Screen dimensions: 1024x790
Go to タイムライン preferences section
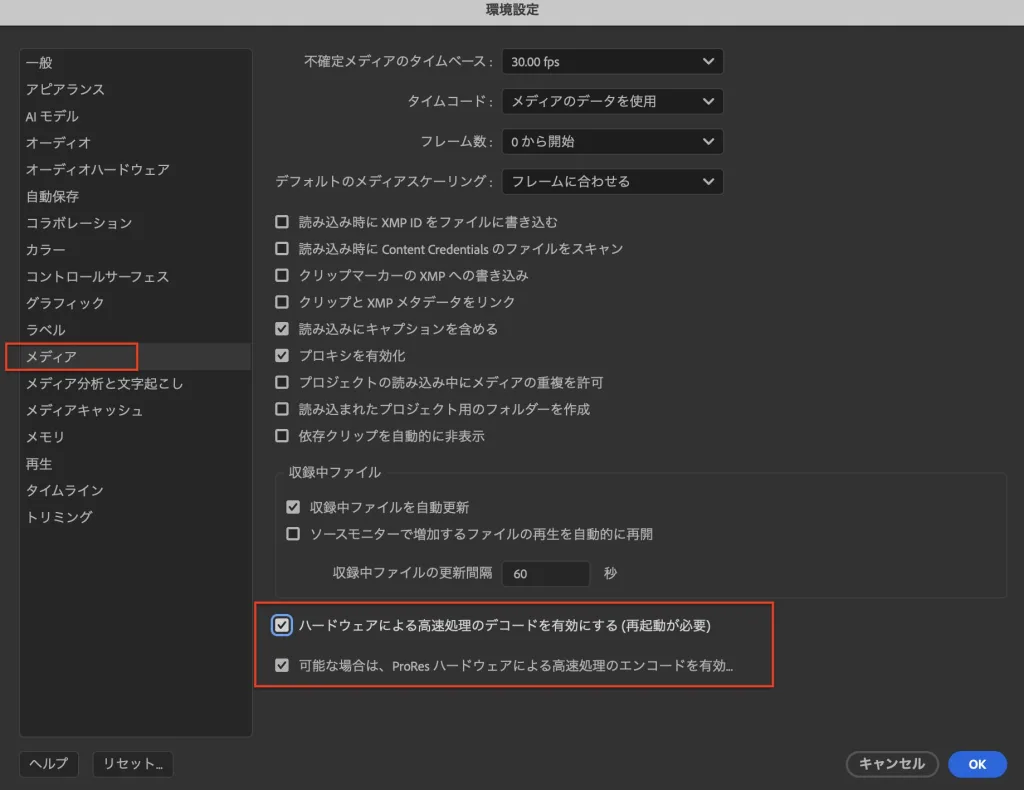(64, 490)
